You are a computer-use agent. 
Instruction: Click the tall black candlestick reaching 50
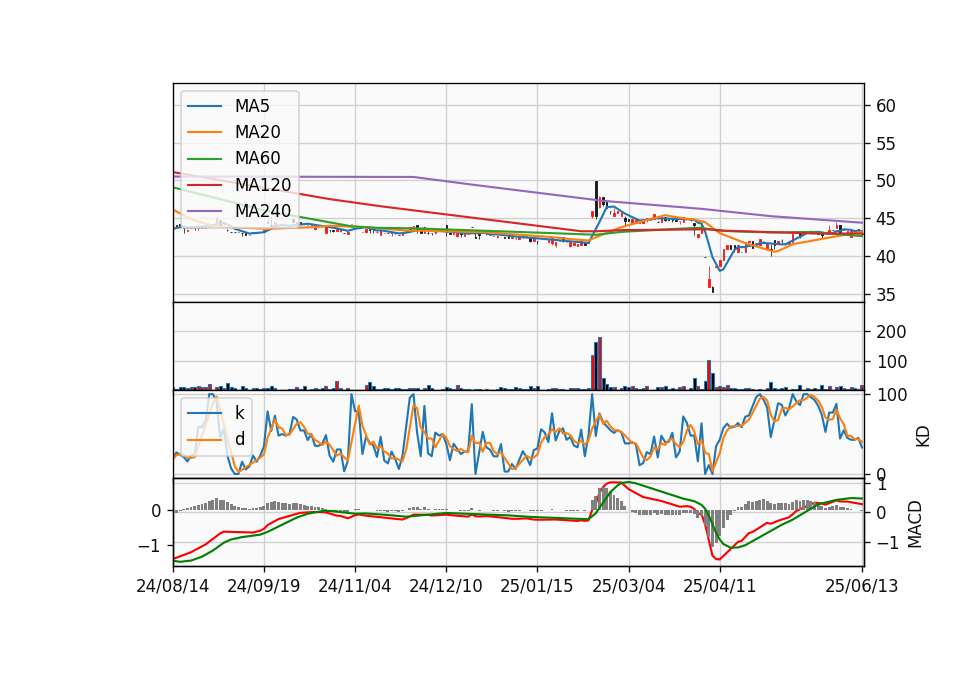coord(596,200)
